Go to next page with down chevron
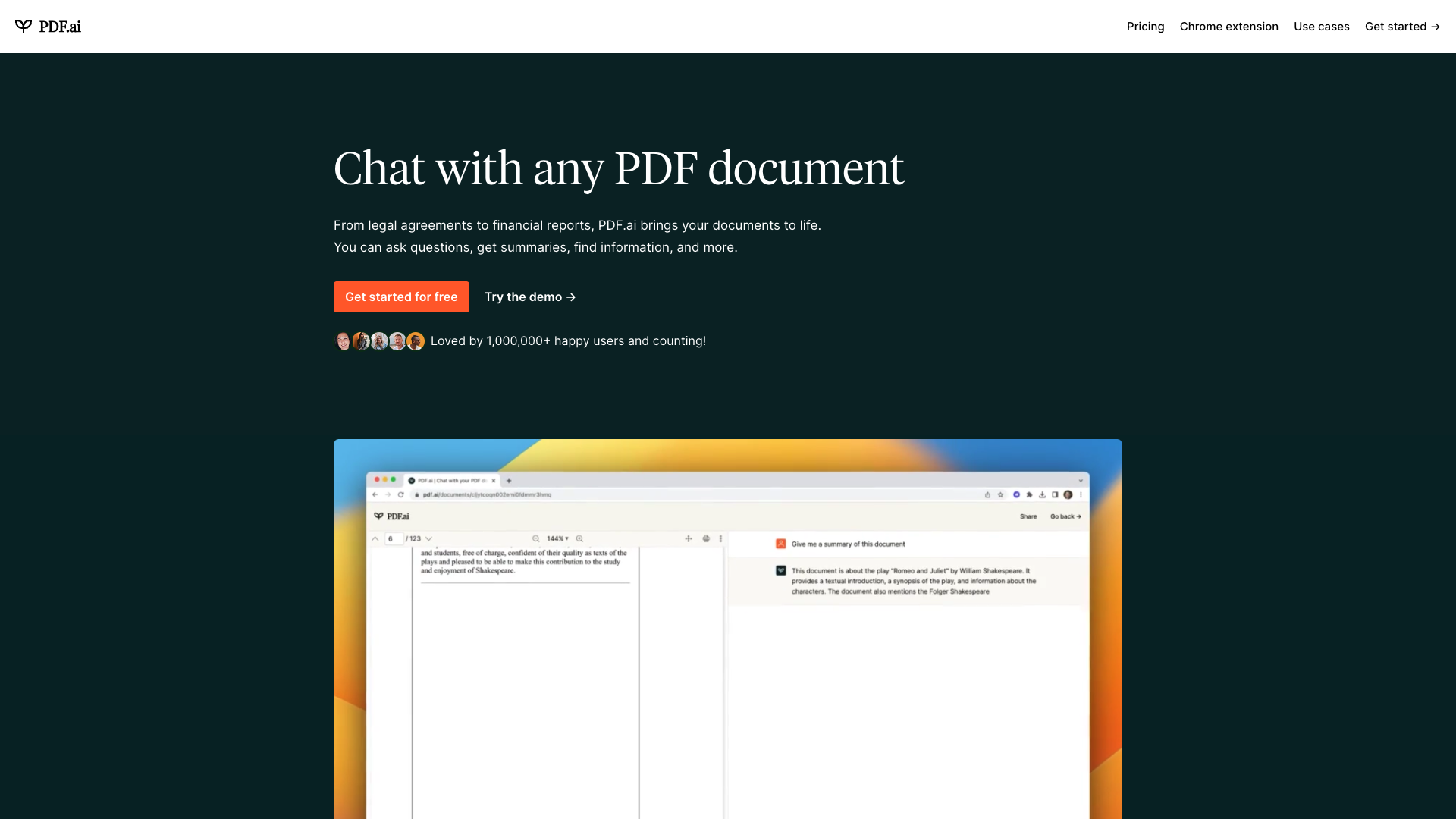This screenshot has height=819, width=1456. coord(428,539)
